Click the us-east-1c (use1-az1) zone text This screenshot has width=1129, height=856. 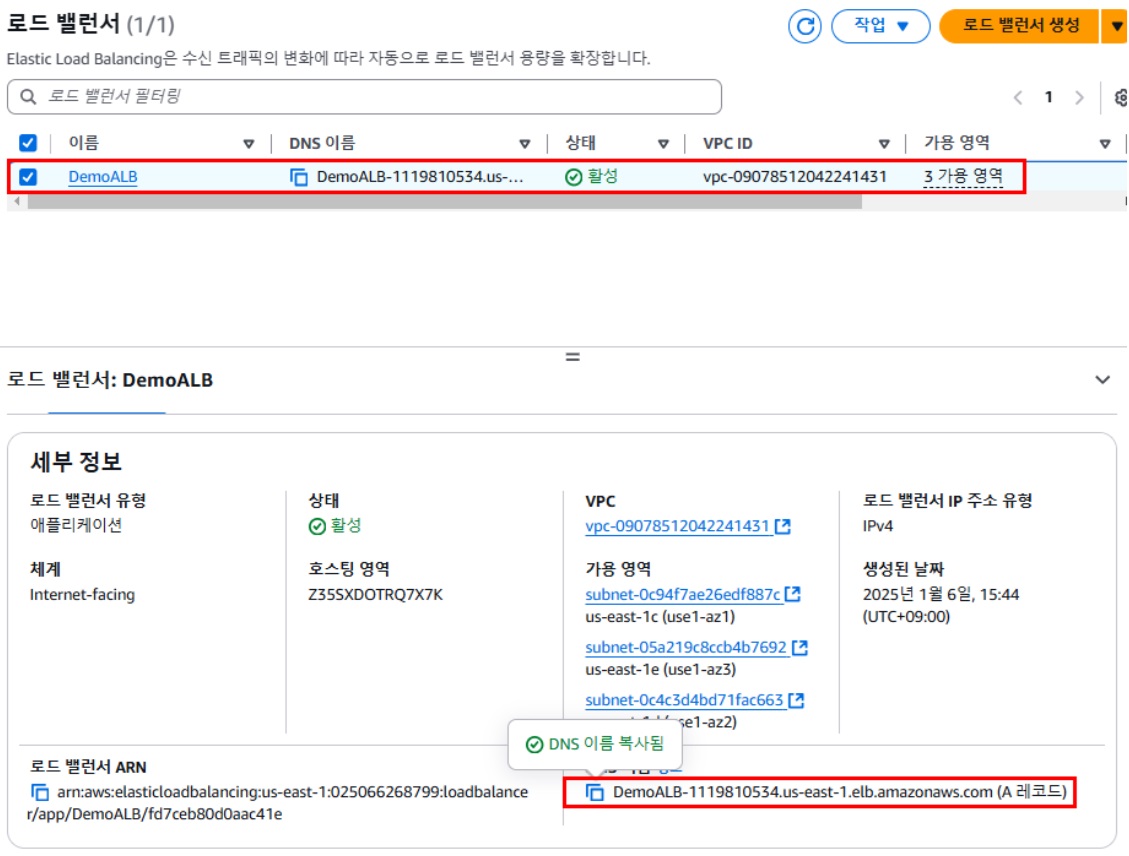pos(660,617)
